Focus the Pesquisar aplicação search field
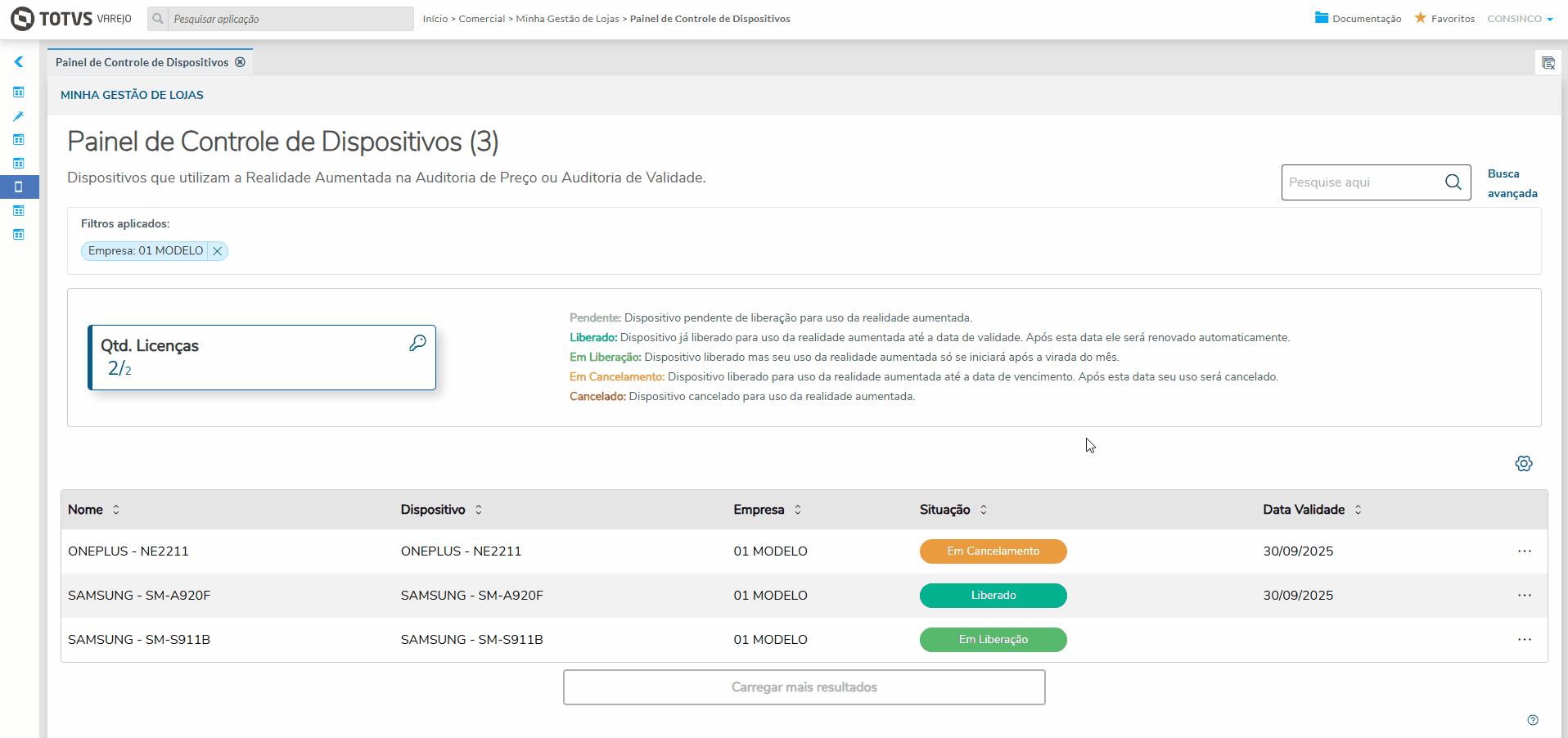 tap(291, 19)
